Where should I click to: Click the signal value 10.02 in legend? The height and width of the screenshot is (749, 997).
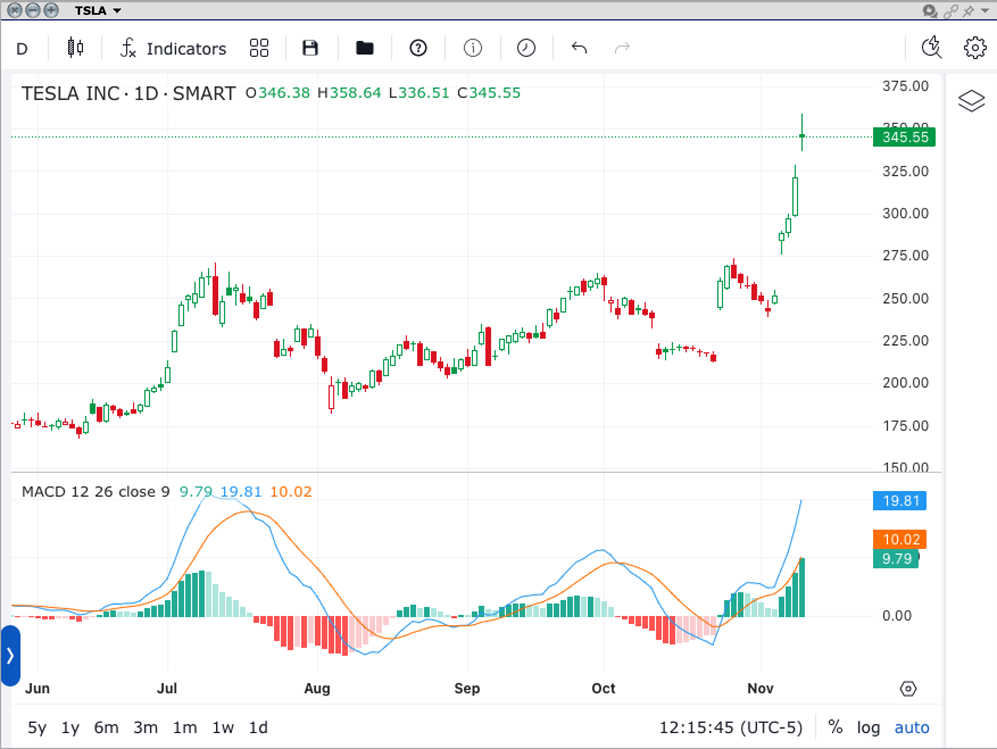[291, 491]
